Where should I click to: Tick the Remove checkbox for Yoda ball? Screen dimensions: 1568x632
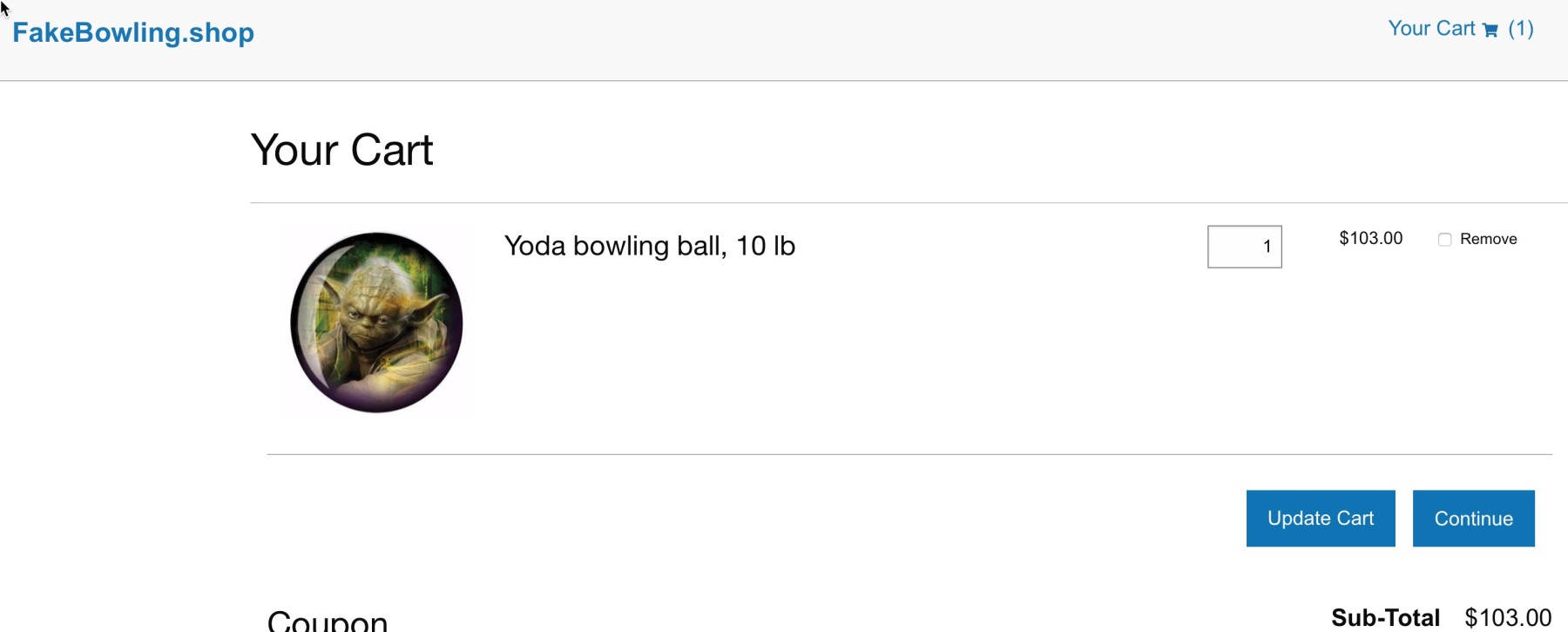pos(1444,240)
